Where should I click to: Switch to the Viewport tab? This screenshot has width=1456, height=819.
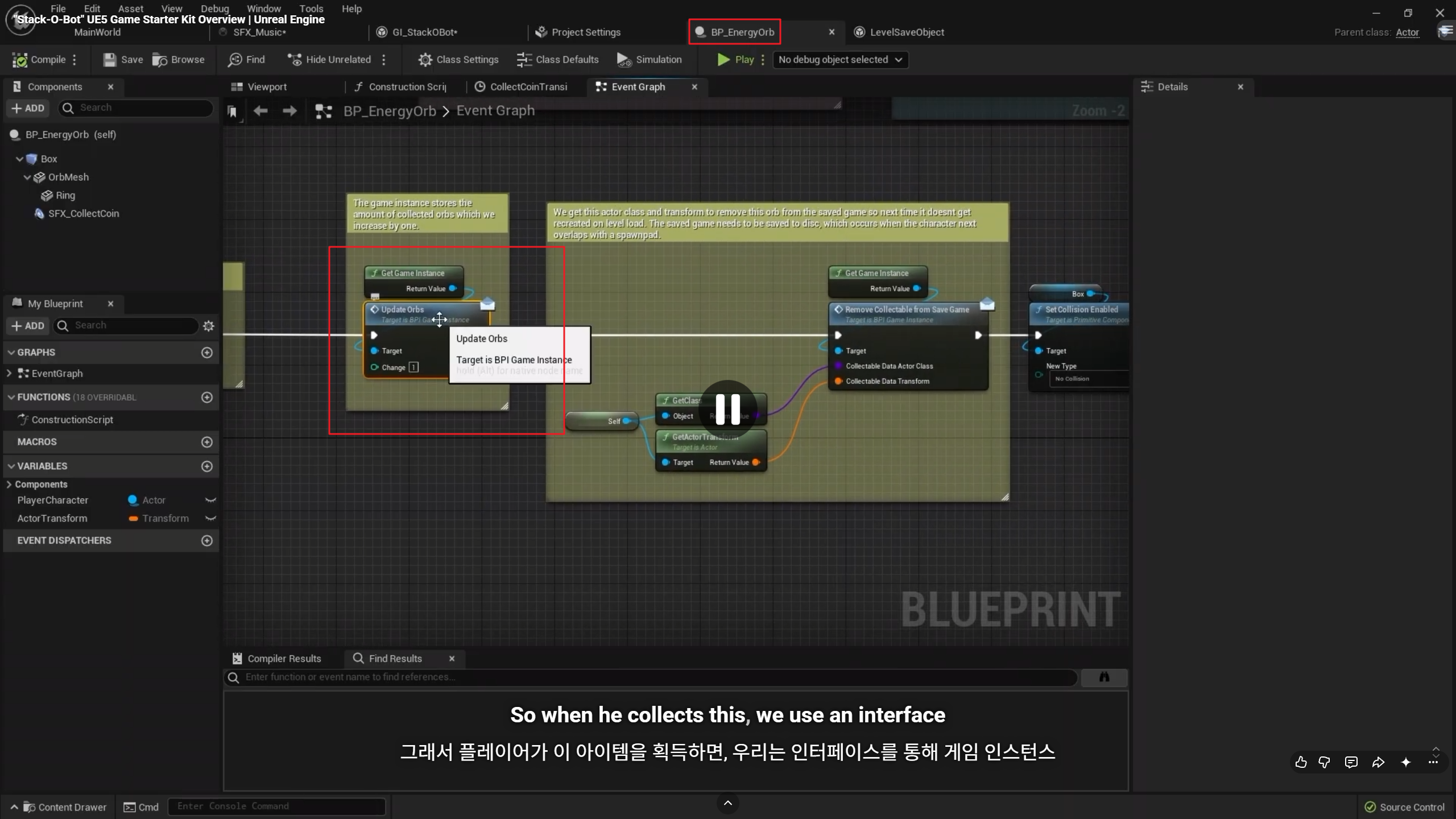259,87
